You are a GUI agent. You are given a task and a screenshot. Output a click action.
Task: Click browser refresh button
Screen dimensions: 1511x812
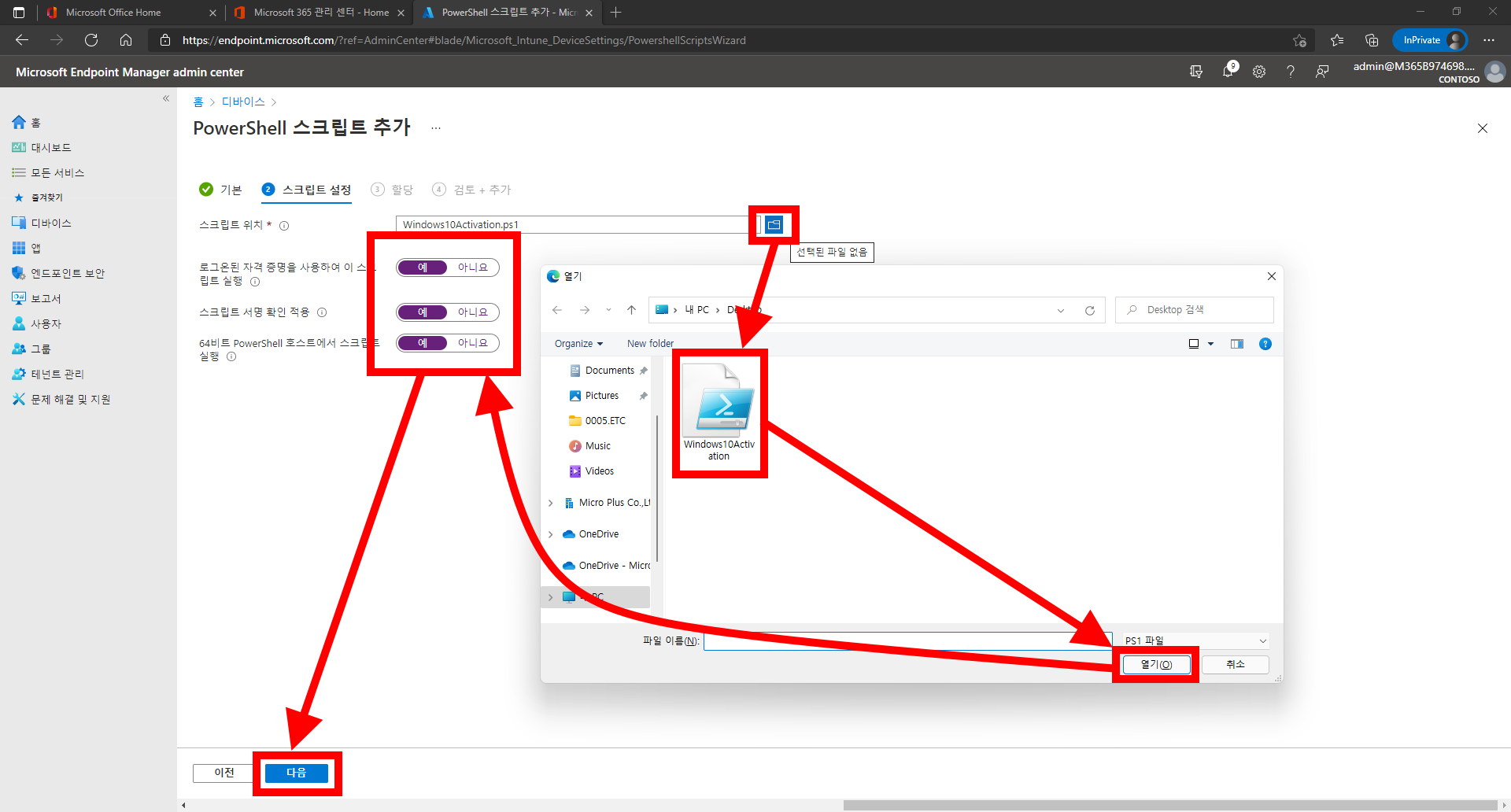[x=91, y=40]
